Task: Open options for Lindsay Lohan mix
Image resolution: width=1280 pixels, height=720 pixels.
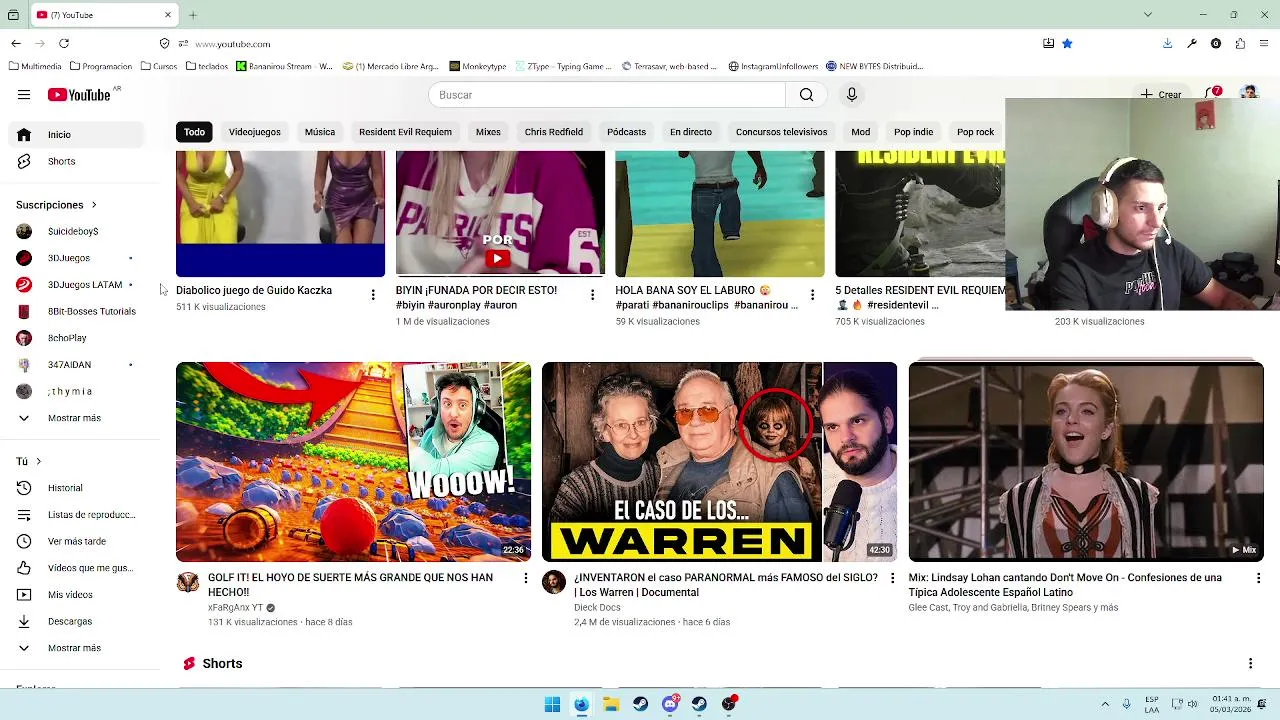Action: (x=1258, y=578)
